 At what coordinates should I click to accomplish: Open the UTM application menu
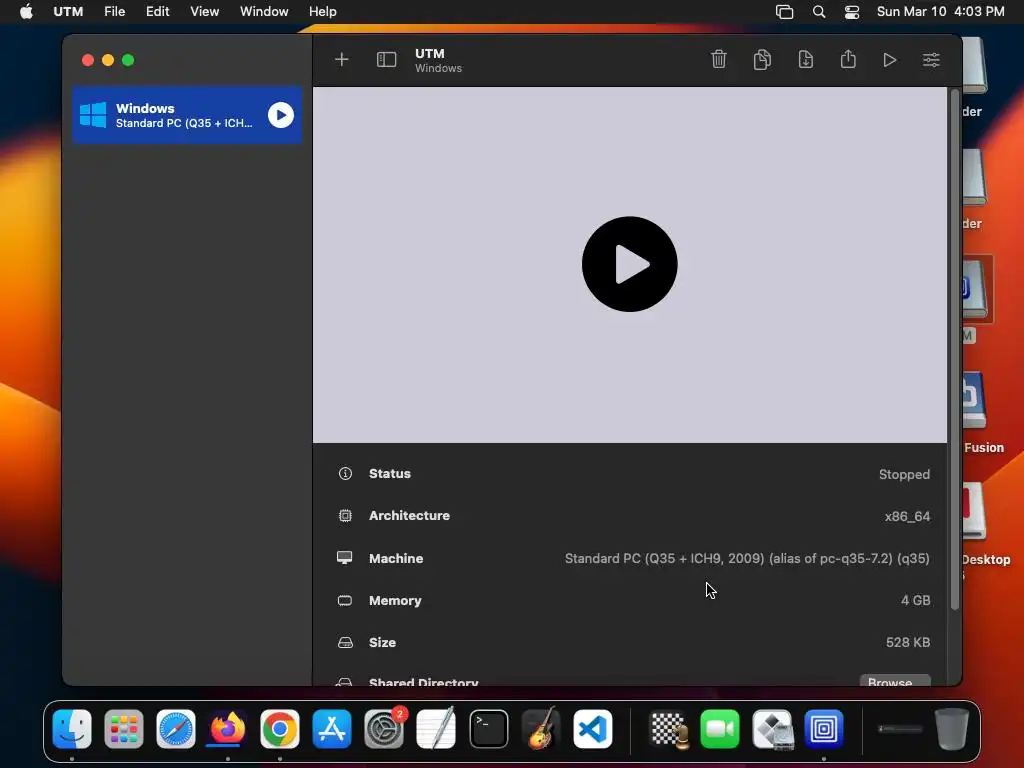click(x=68, y=12)
